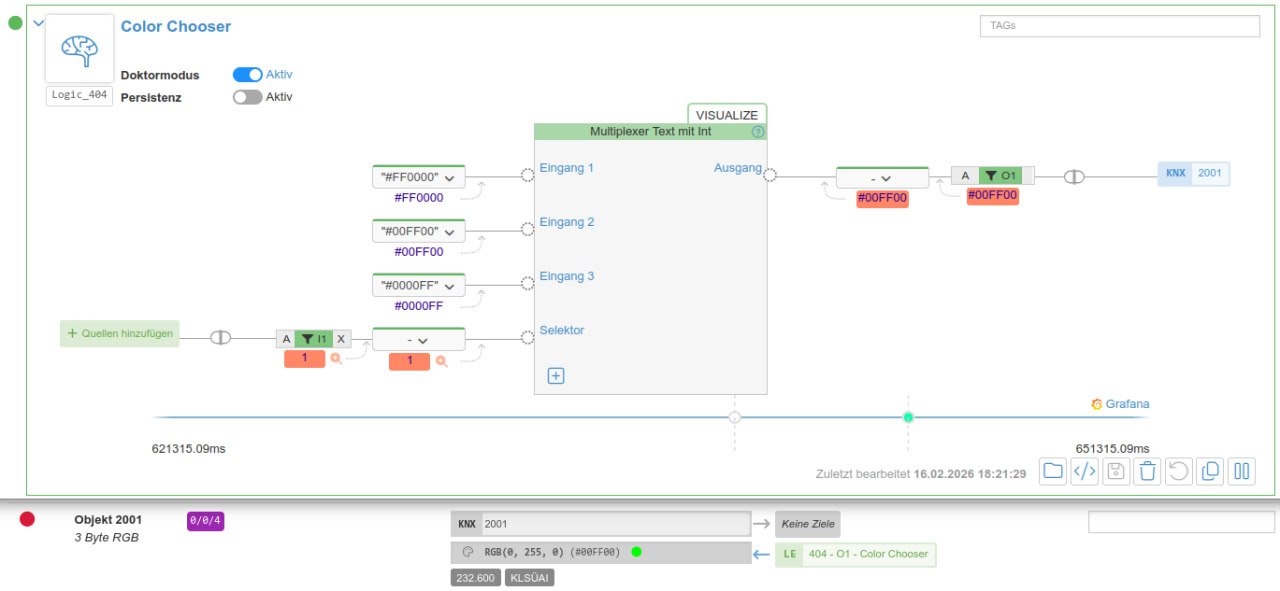Open the code view icon

click(1084, 471)
